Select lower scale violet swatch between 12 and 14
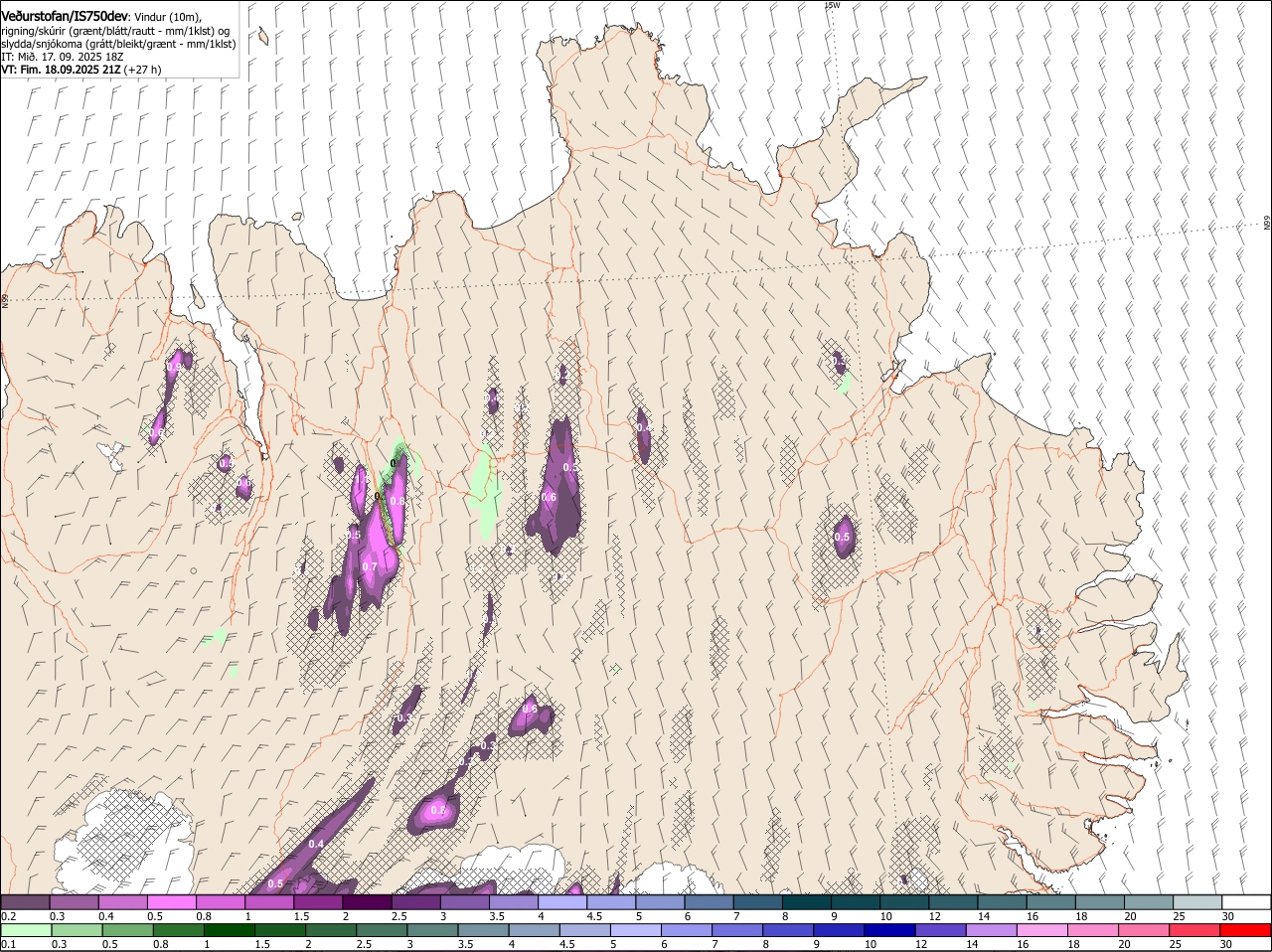Image resolution: width=1272 pixels, height=952 pixels. point(941,930)
